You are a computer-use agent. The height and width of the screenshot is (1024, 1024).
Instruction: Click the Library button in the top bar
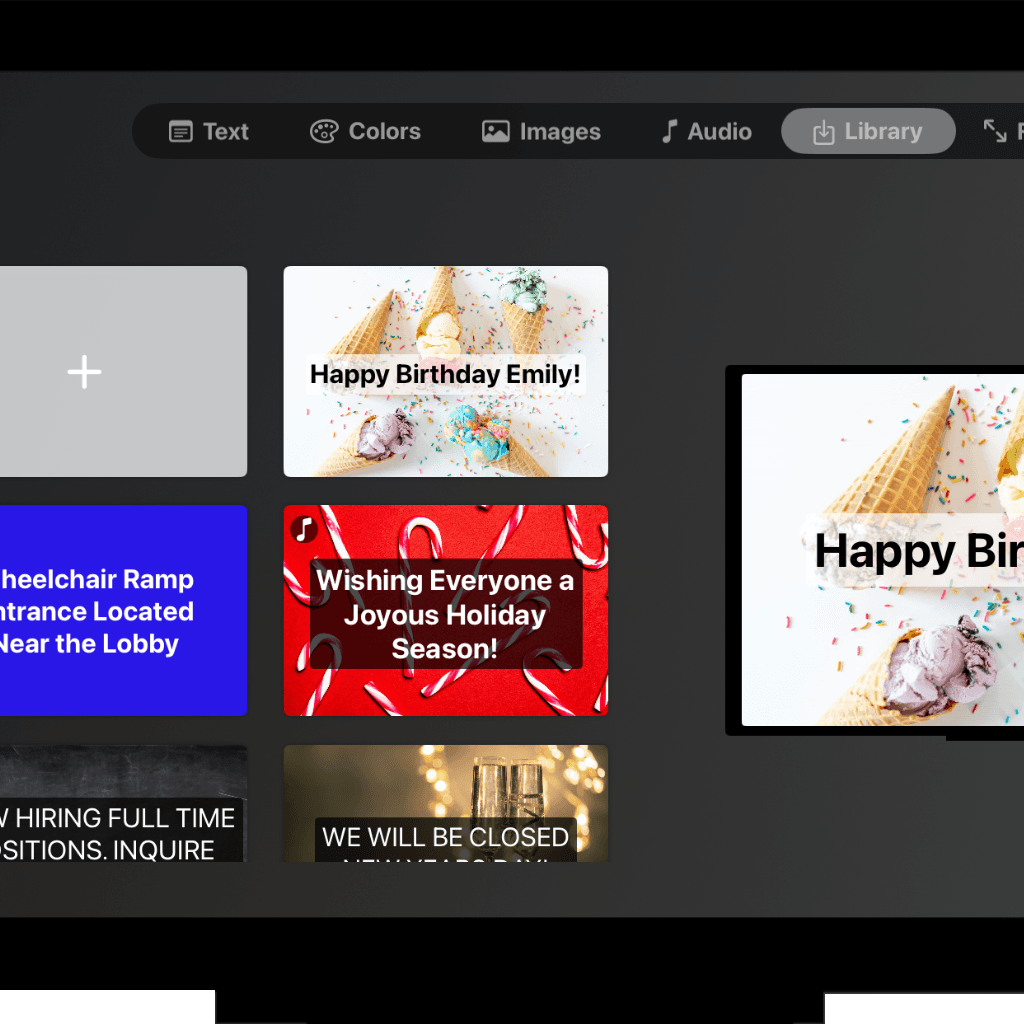coord(867,131)
